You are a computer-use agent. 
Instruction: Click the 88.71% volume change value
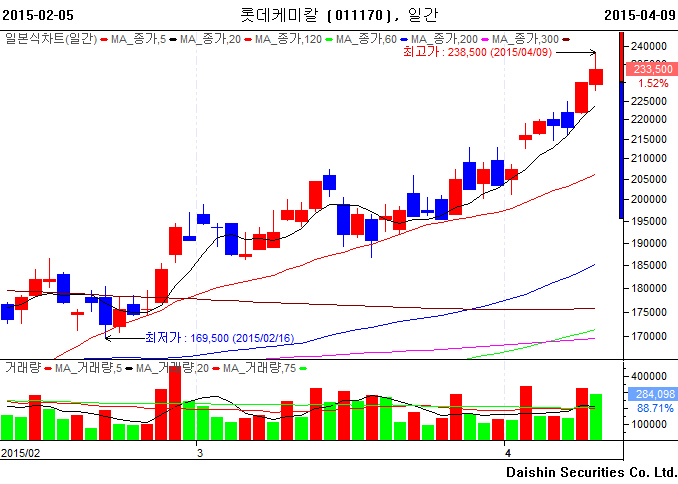(x=655, y=408)
